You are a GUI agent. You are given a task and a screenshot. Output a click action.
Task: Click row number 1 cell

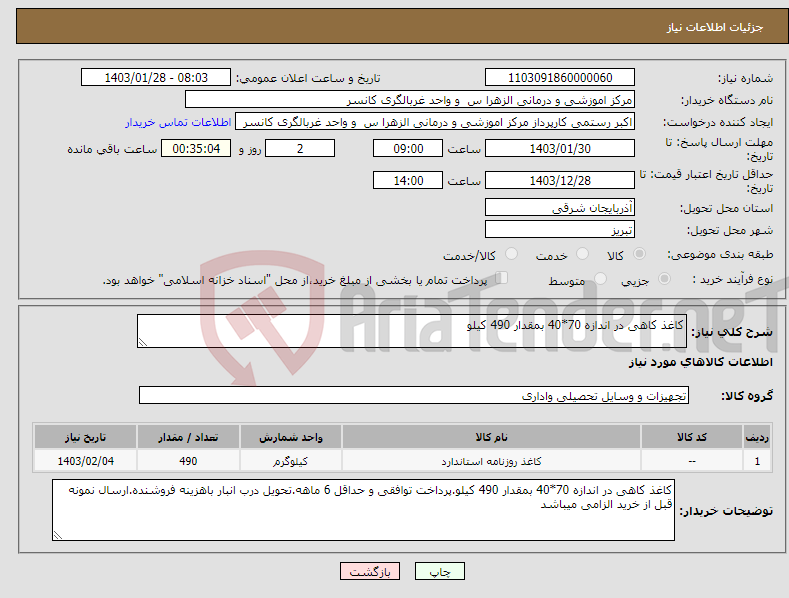click(757, 461)
